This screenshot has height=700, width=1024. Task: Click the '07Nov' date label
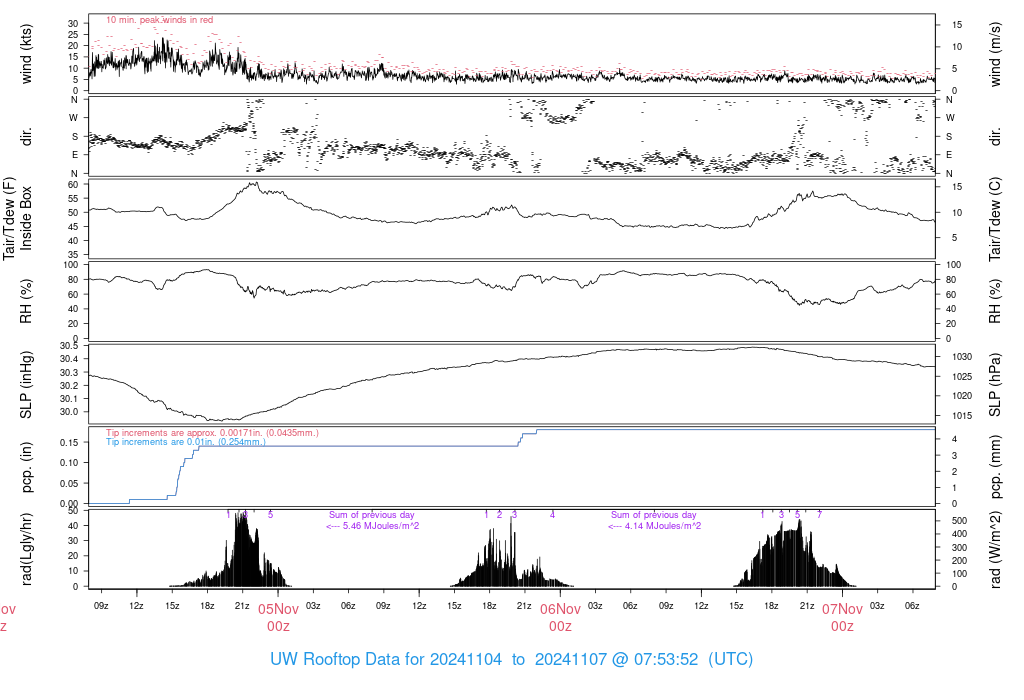[x=842, y=609]
